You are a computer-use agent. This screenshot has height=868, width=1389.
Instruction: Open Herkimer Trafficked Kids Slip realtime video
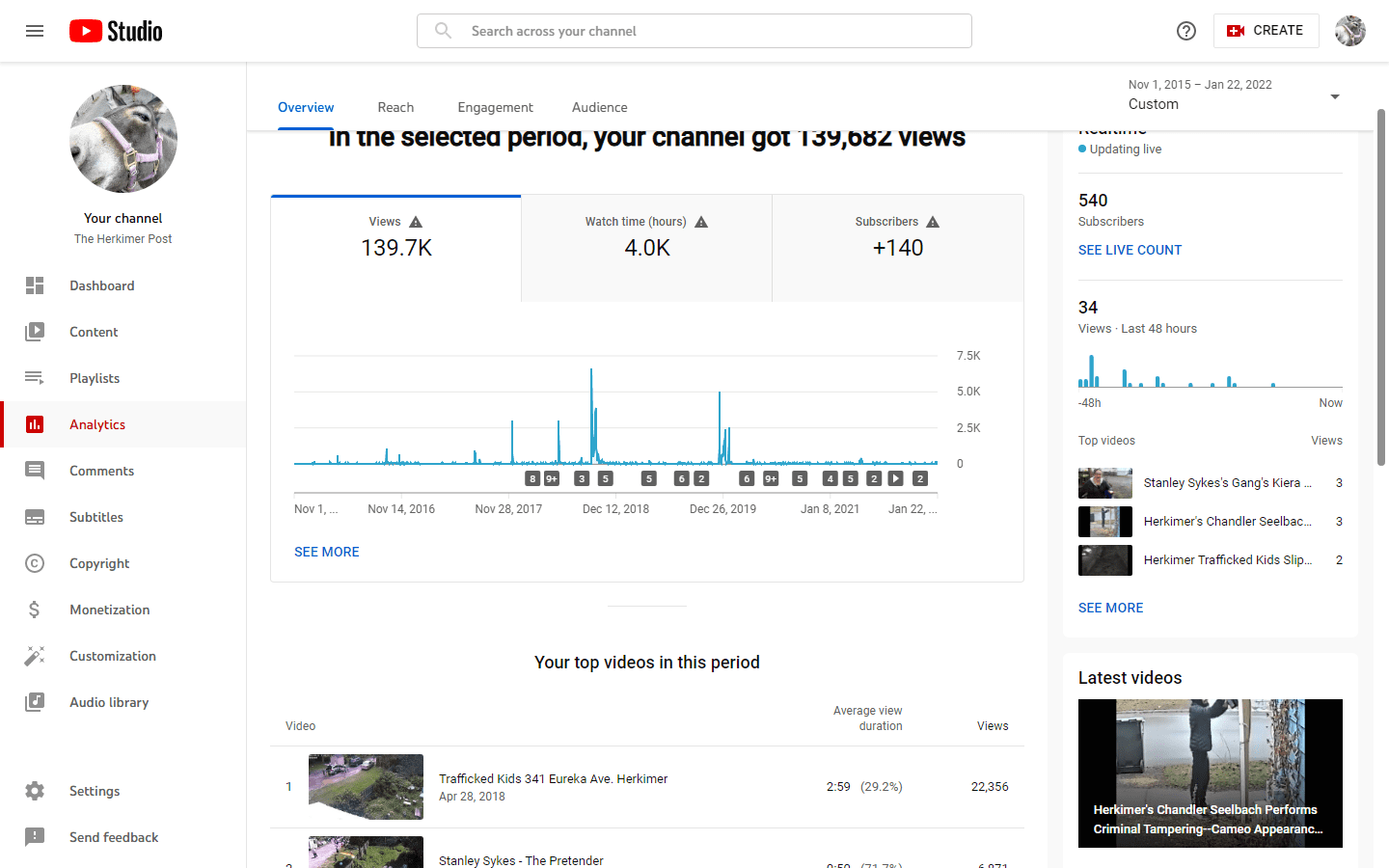click(x=1211, y=560)
